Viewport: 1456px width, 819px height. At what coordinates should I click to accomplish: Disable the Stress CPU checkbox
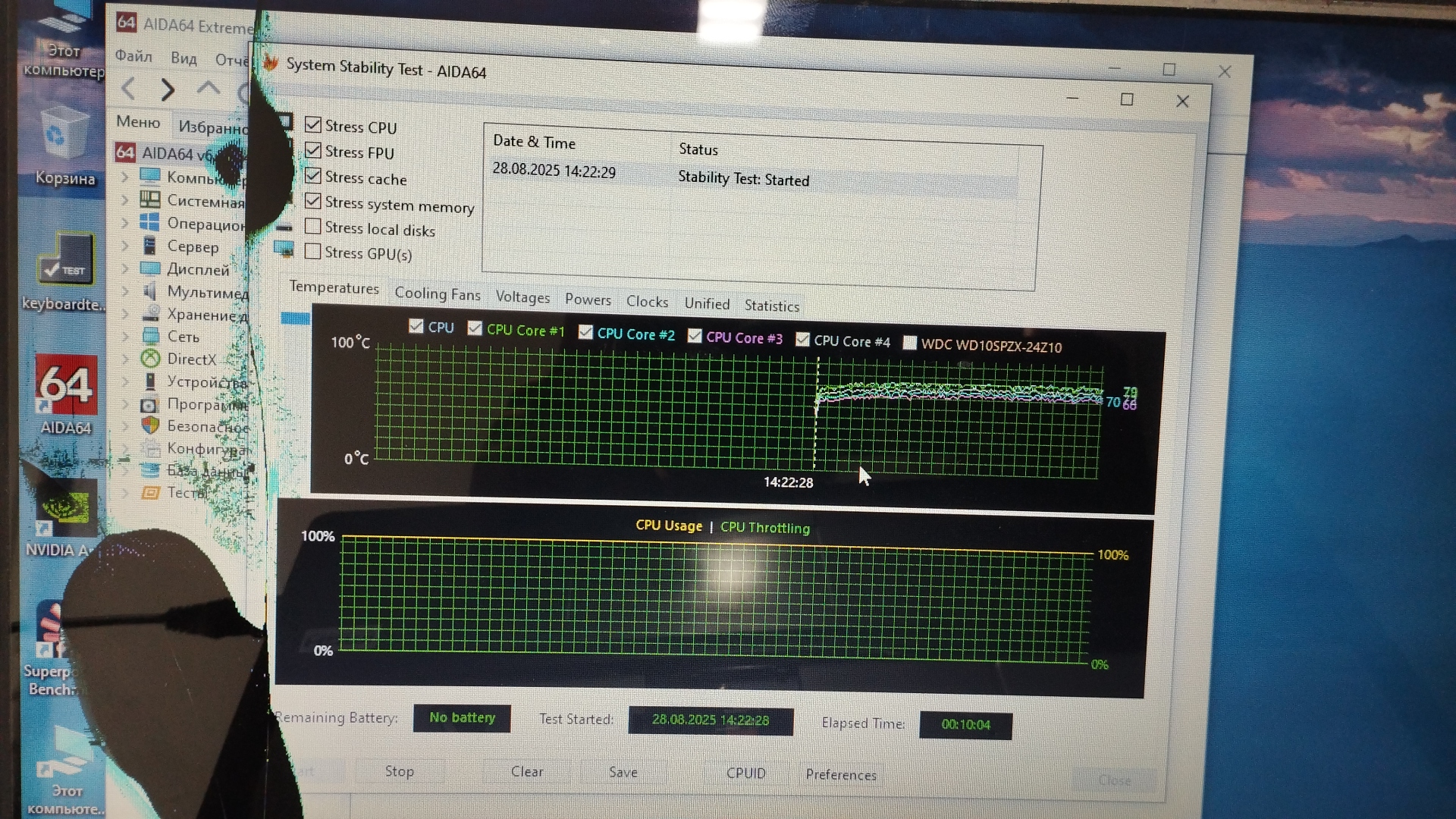(312, 125)
